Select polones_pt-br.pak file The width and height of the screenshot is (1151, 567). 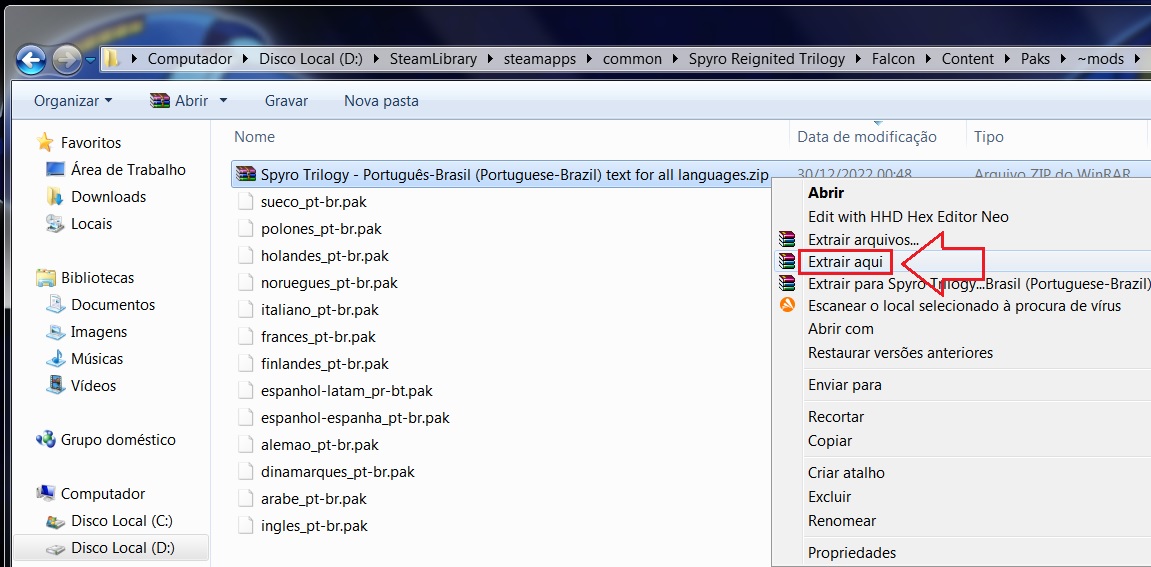321,228
